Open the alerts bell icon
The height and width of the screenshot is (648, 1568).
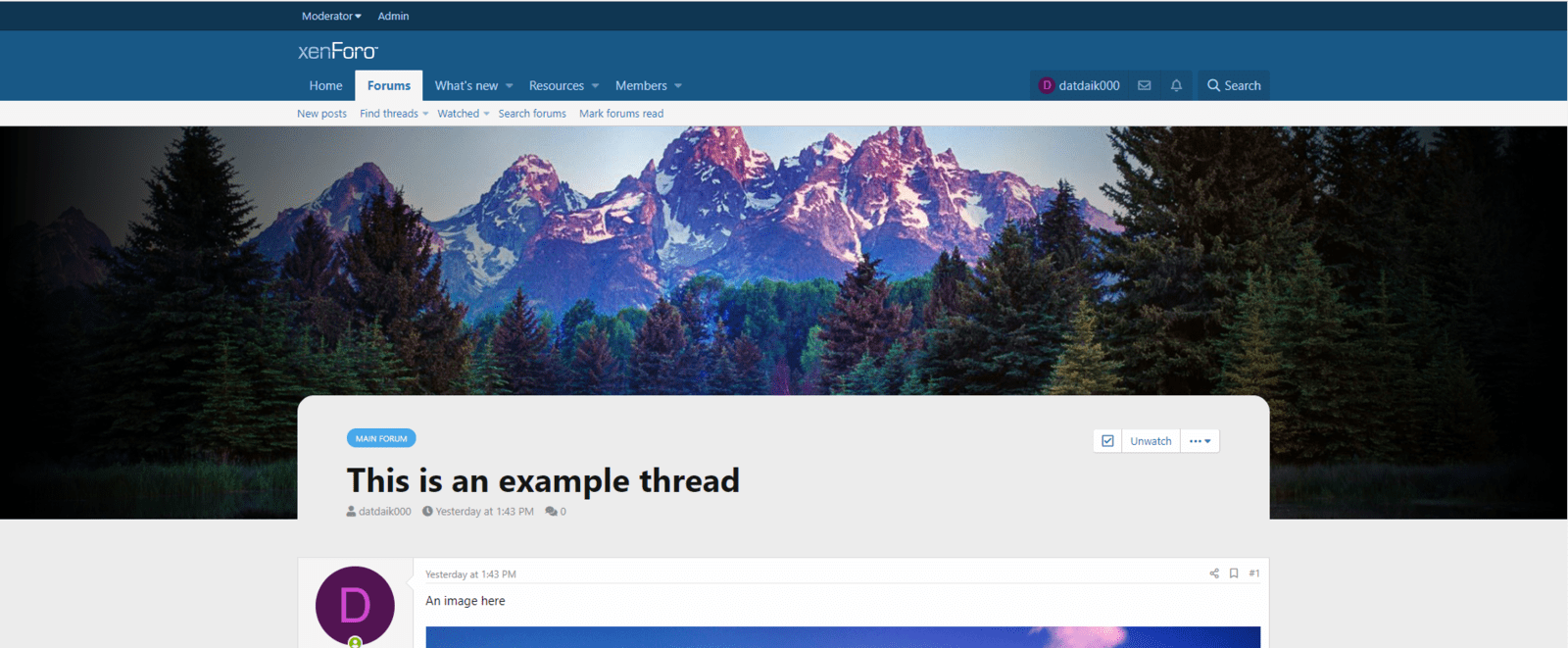click(x=1176, y=85)
